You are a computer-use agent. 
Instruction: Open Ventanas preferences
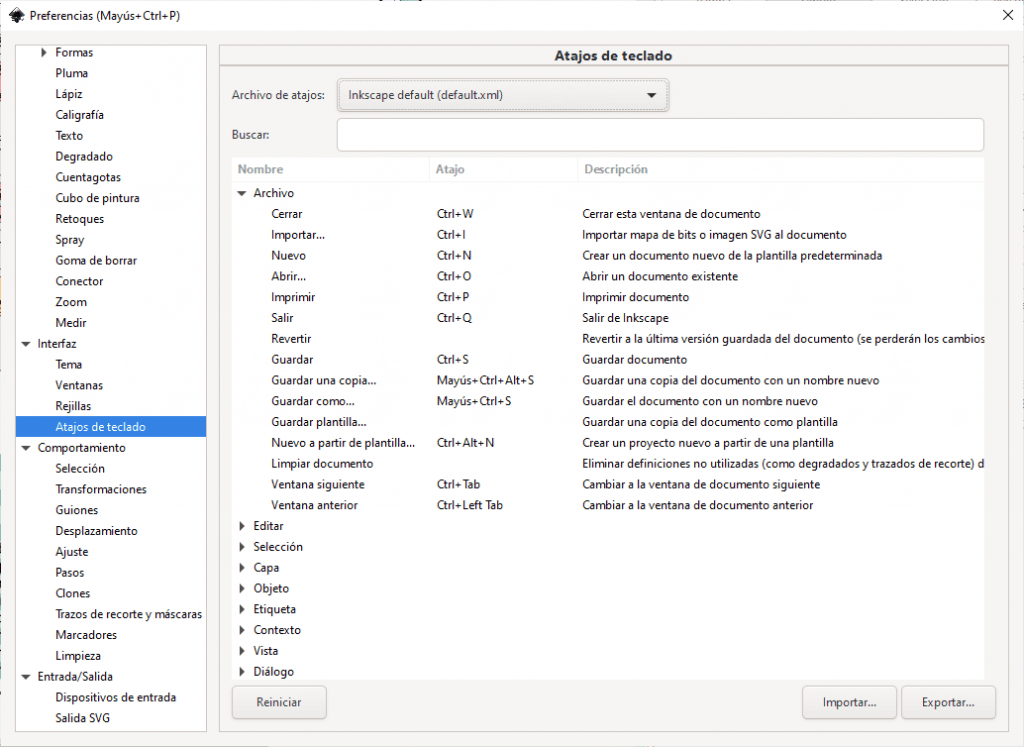[x=79, y=385]
